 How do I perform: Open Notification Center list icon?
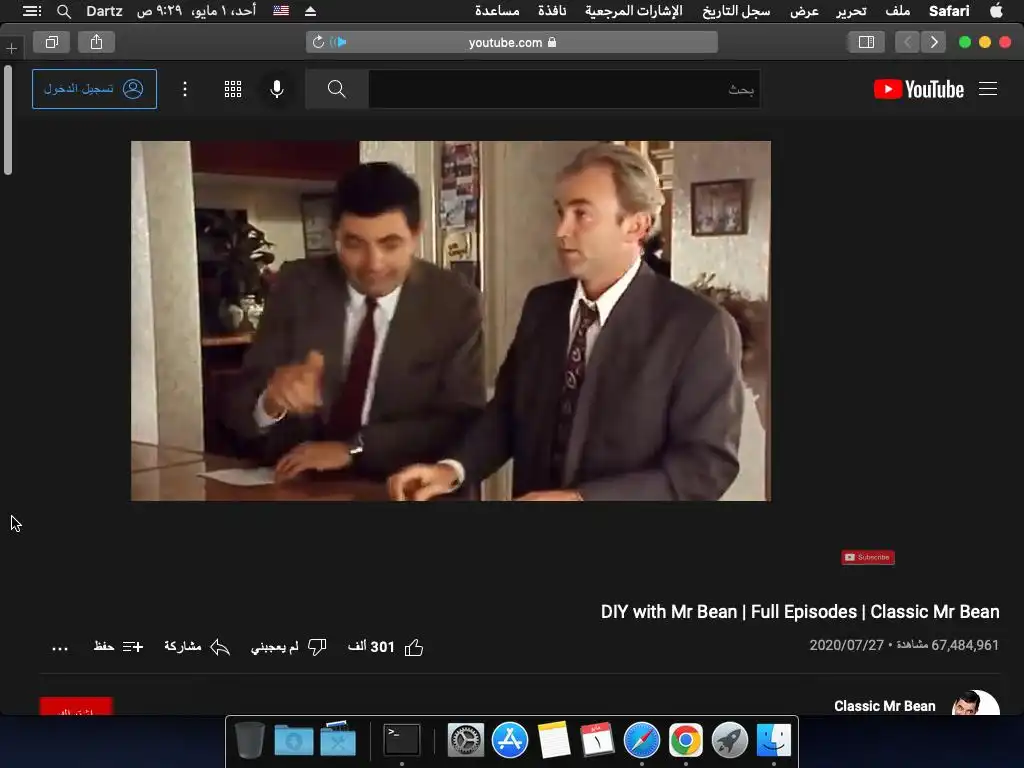pyautogui.click(x=31, y=10)
